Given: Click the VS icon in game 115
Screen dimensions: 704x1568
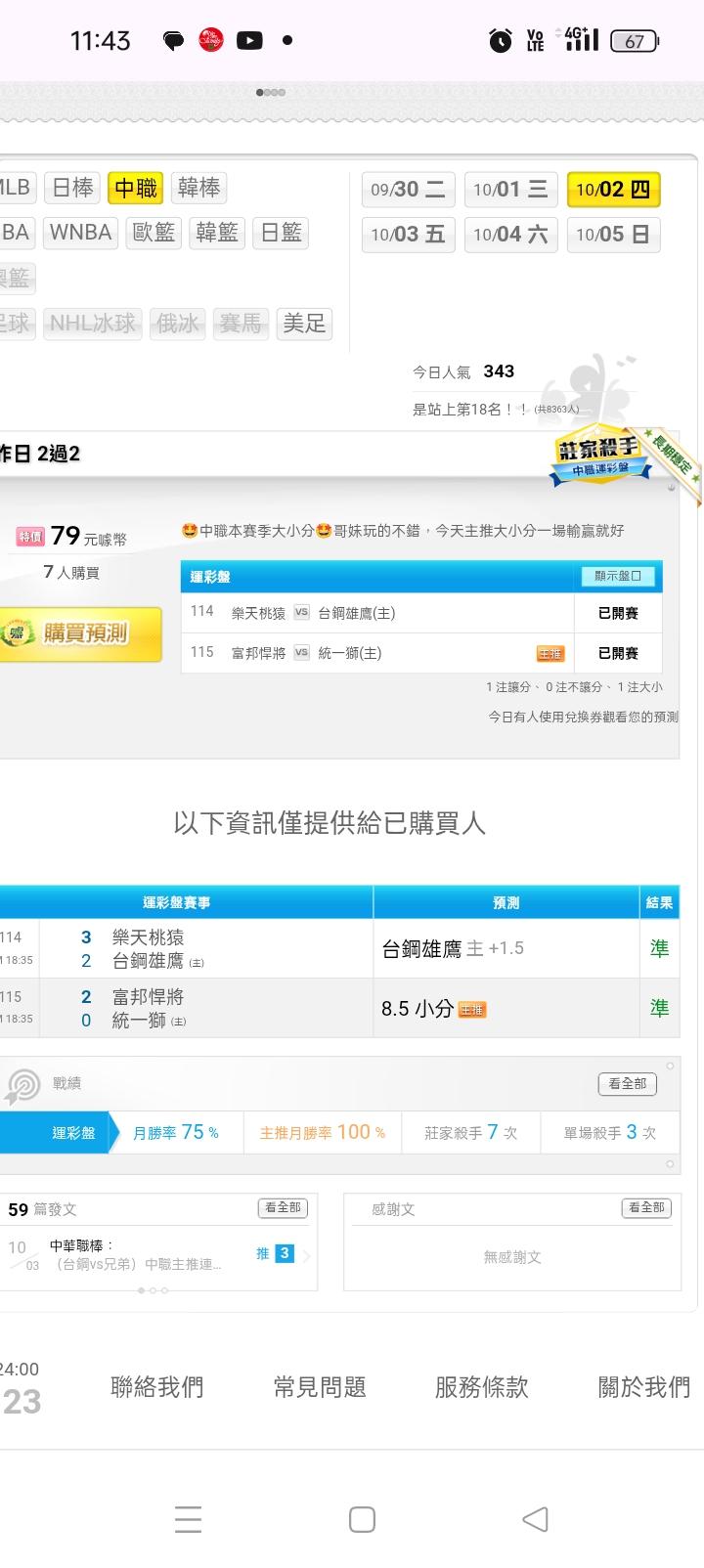Looking at the screenshot, I should [301, 652].
